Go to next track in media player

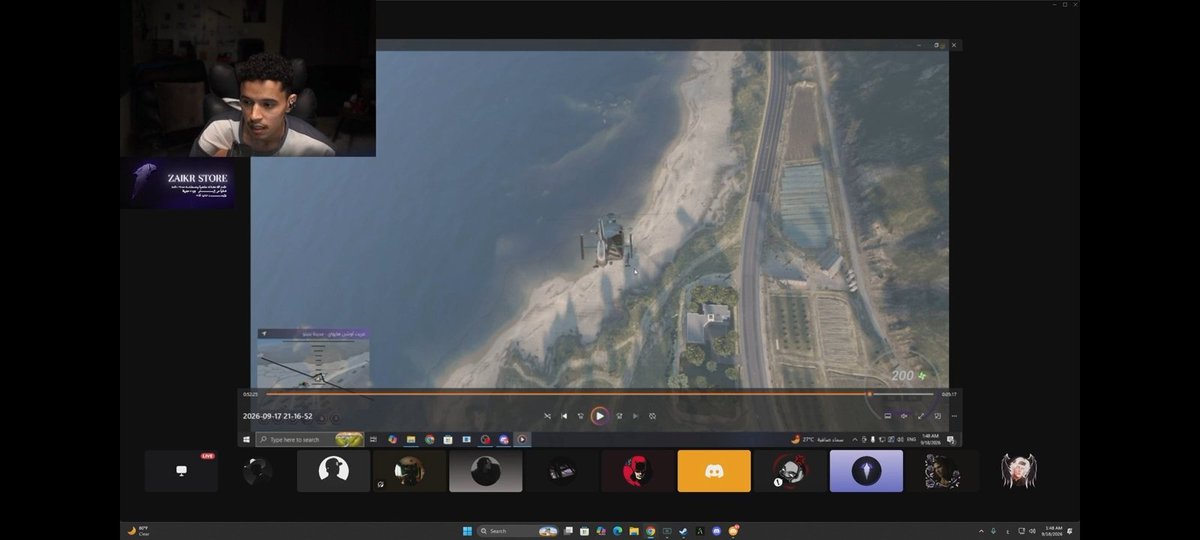click(635, 416)
